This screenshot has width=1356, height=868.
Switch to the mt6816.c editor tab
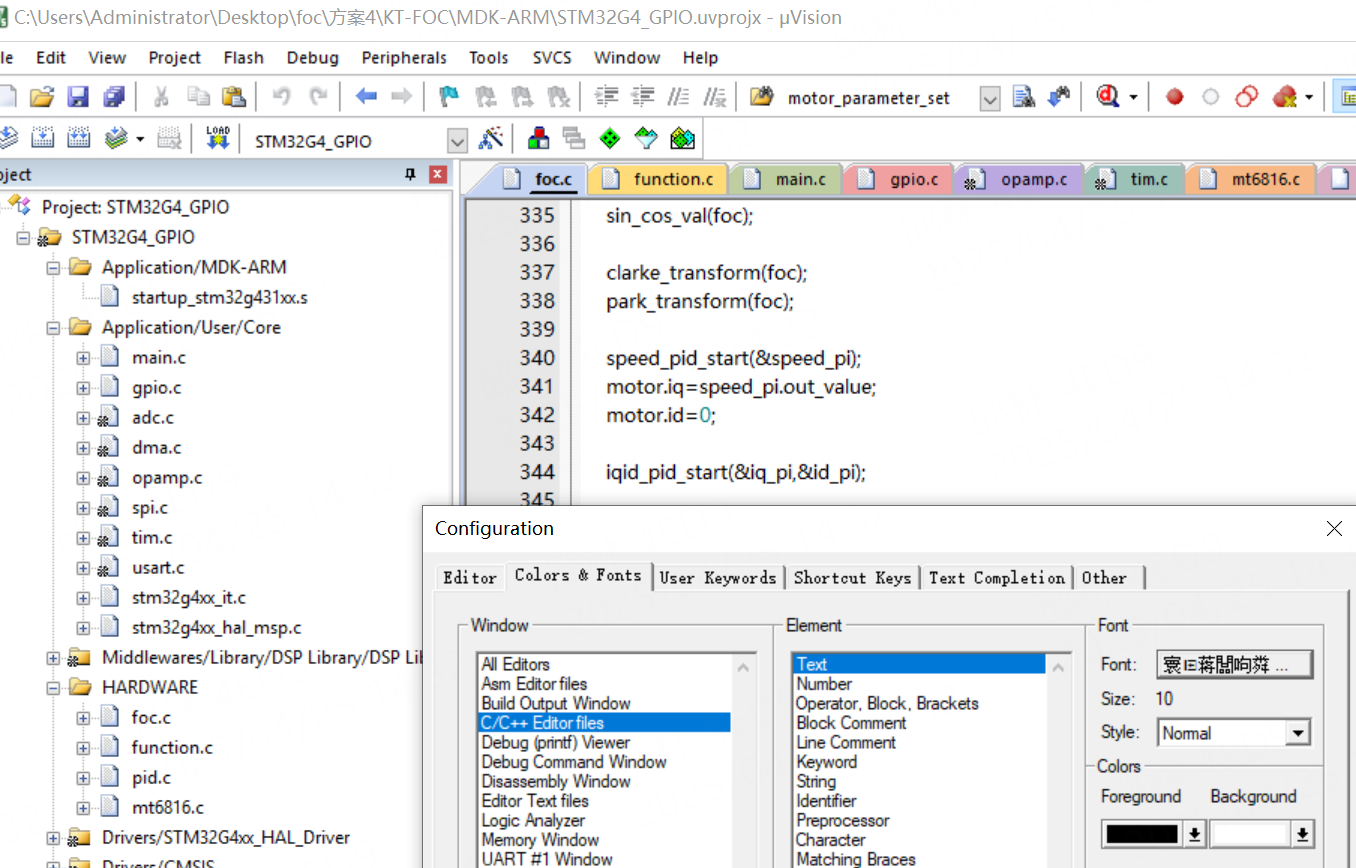pyautogui.click(x=1251, y=179)
